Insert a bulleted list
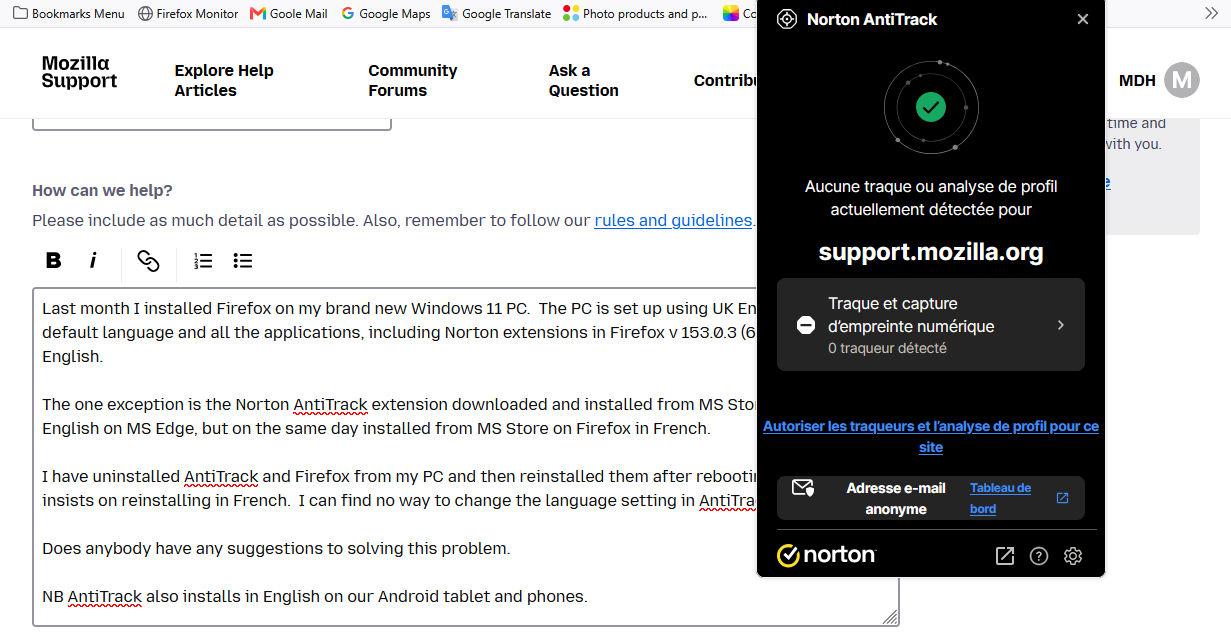 [x=243, y=261]
